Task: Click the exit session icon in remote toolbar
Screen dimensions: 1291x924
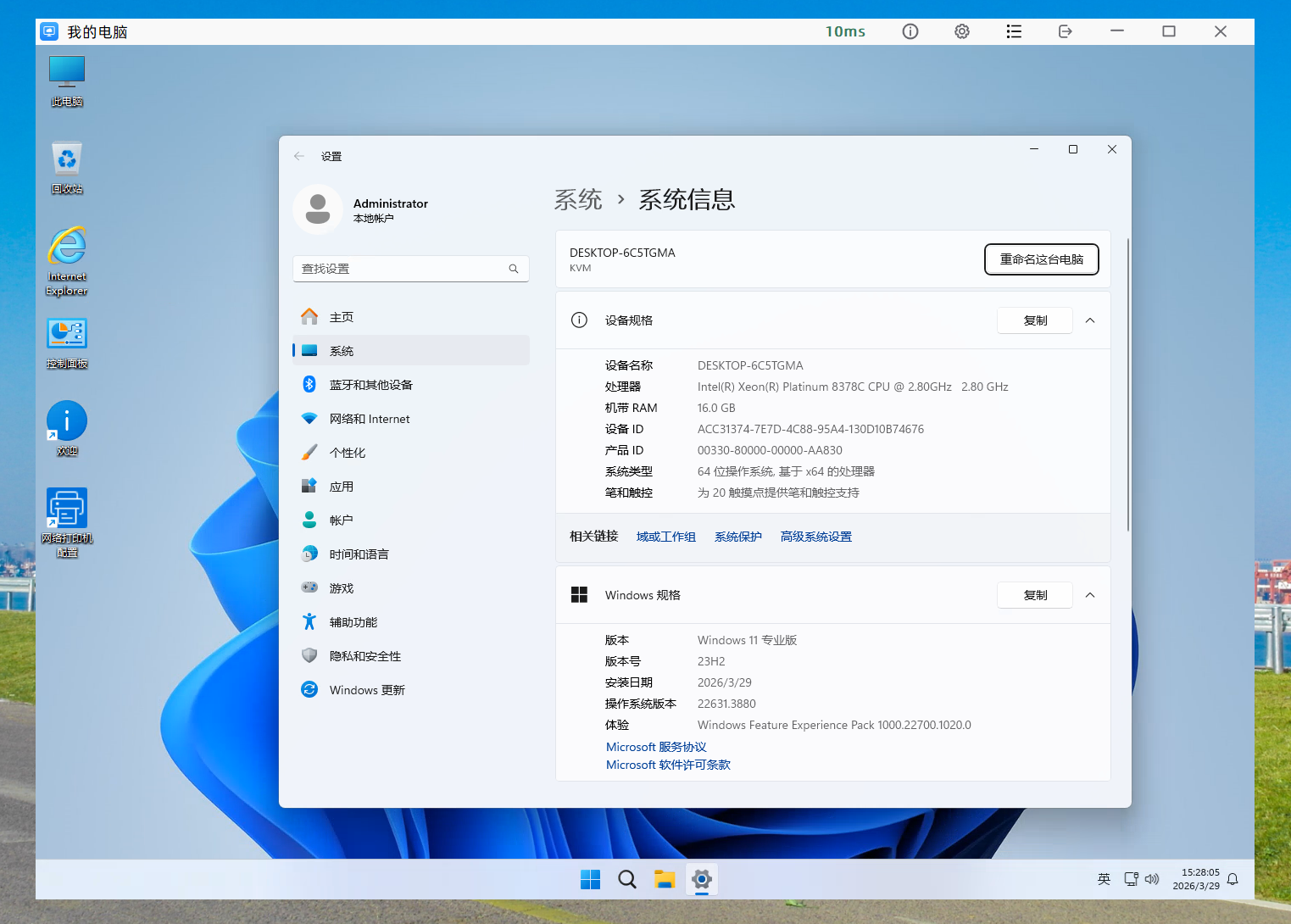Action: [x=1066, y=31]
